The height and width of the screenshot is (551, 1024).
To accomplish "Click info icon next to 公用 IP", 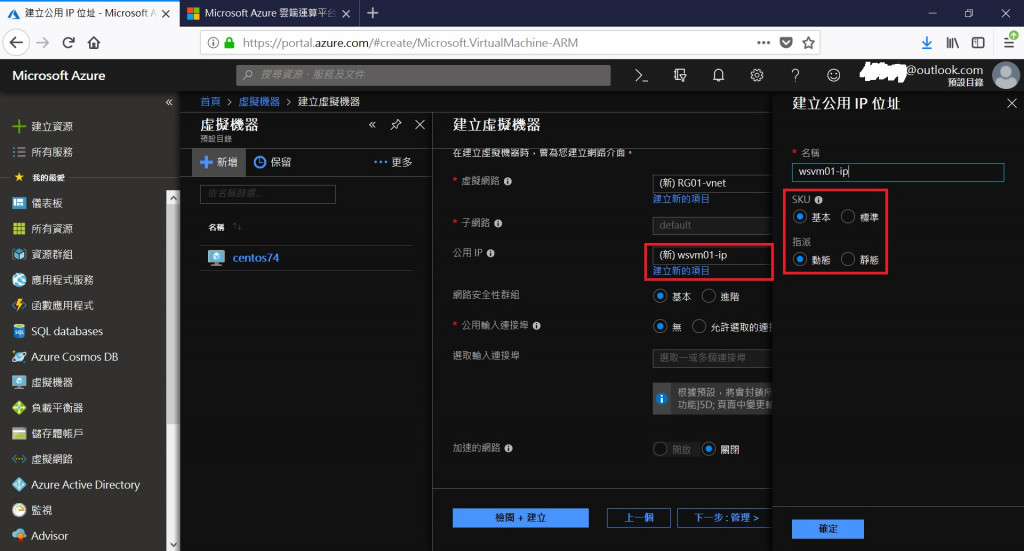I will coord(490,253).
